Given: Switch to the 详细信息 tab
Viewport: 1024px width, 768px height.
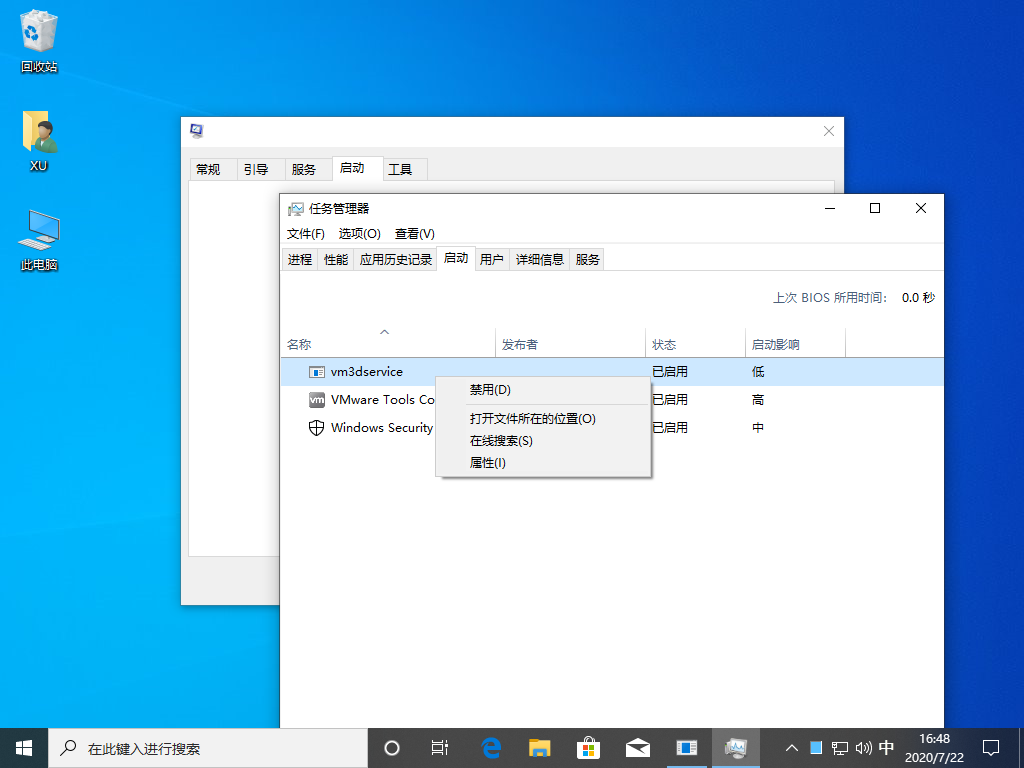Looking at the screenshot, I should (x=540, y=260).
